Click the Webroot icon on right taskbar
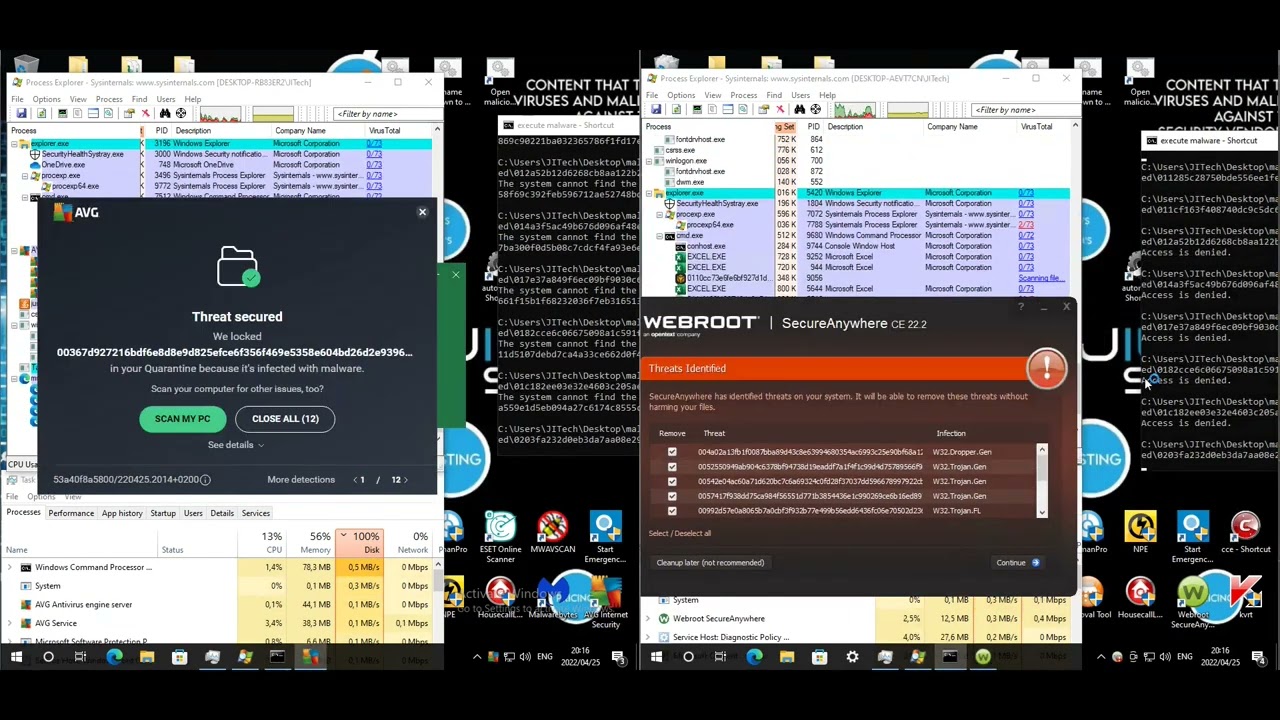The height and width of the screenshot is (720, 1280). click(983, 657)
